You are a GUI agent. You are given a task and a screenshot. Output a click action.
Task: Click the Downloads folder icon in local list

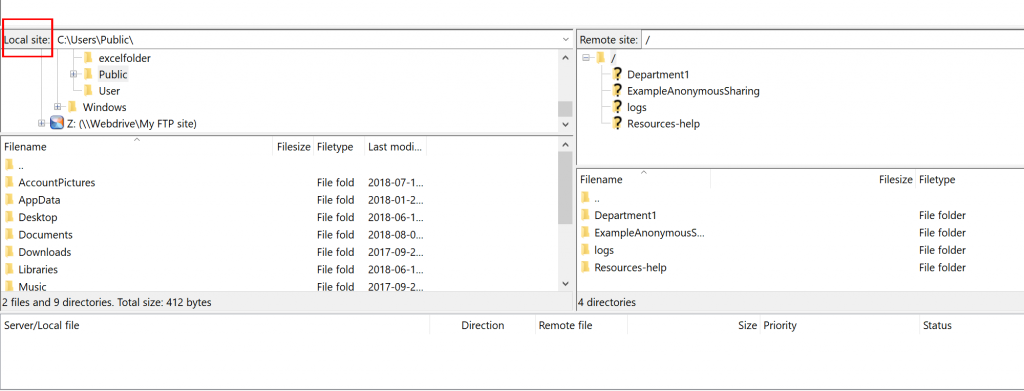coord(9,251)
